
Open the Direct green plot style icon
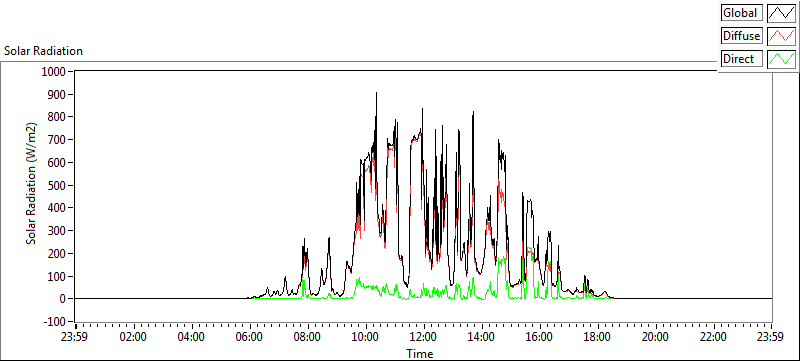pos(782,59)
